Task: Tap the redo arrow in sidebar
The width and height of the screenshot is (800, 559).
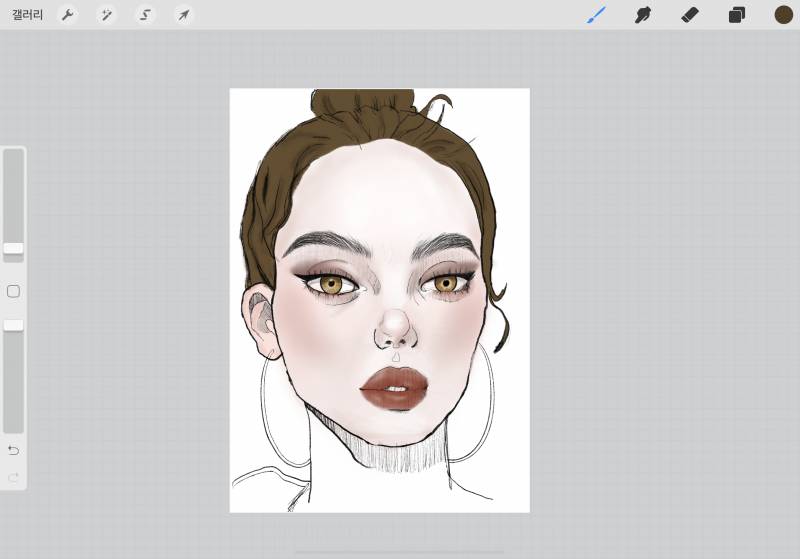Action: pyautogui.click(x=13, y=478)
